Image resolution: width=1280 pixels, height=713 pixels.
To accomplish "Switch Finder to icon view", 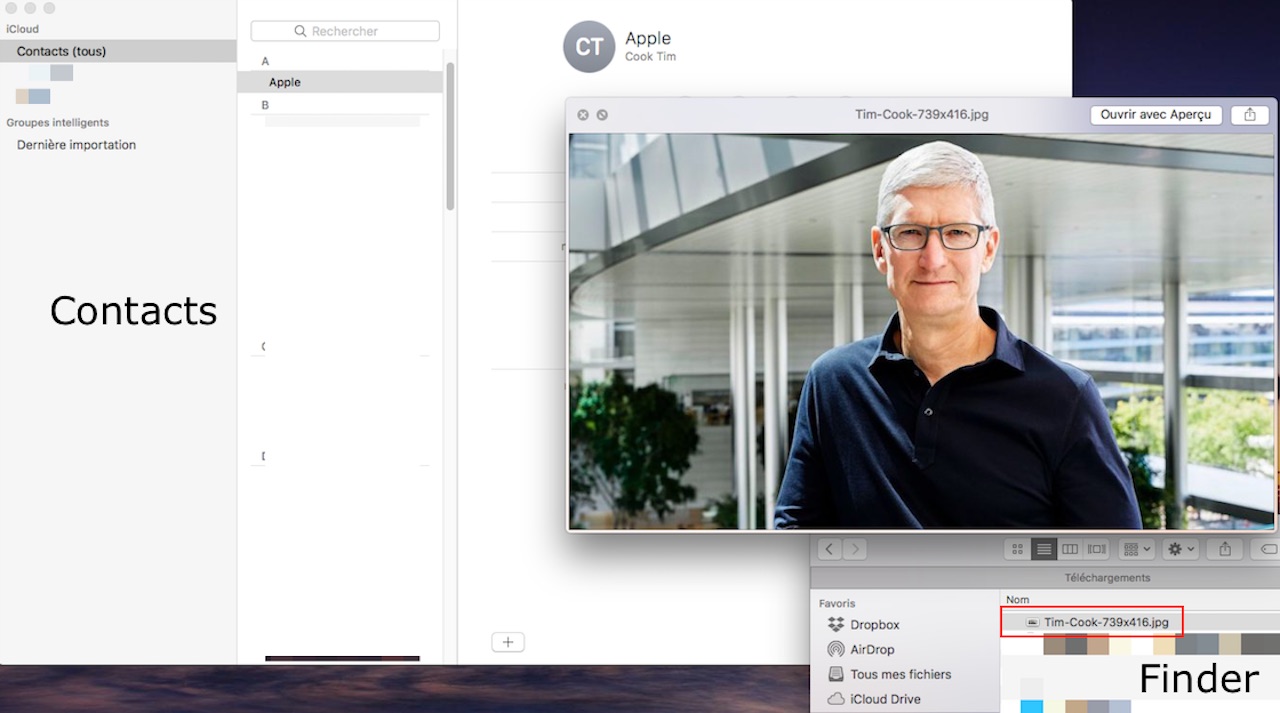I will [1018, 549].
